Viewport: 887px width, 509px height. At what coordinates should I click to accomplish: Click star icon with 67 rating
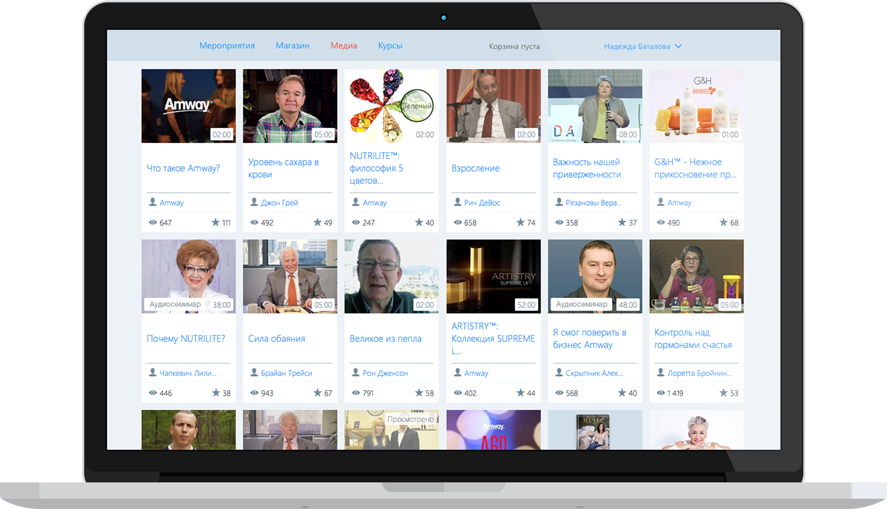pyautogui.click(x=317, y=392)
